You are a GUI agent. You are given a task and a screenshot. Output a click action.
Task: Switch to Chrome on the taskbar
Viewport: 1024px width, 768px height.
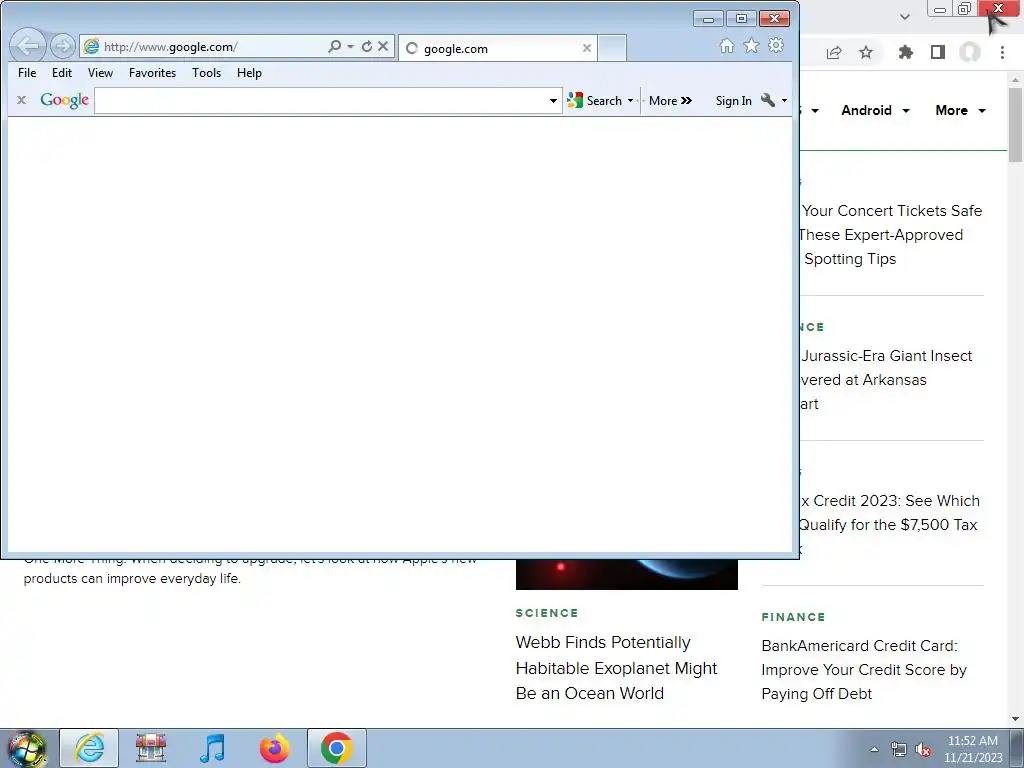(336, 748)
